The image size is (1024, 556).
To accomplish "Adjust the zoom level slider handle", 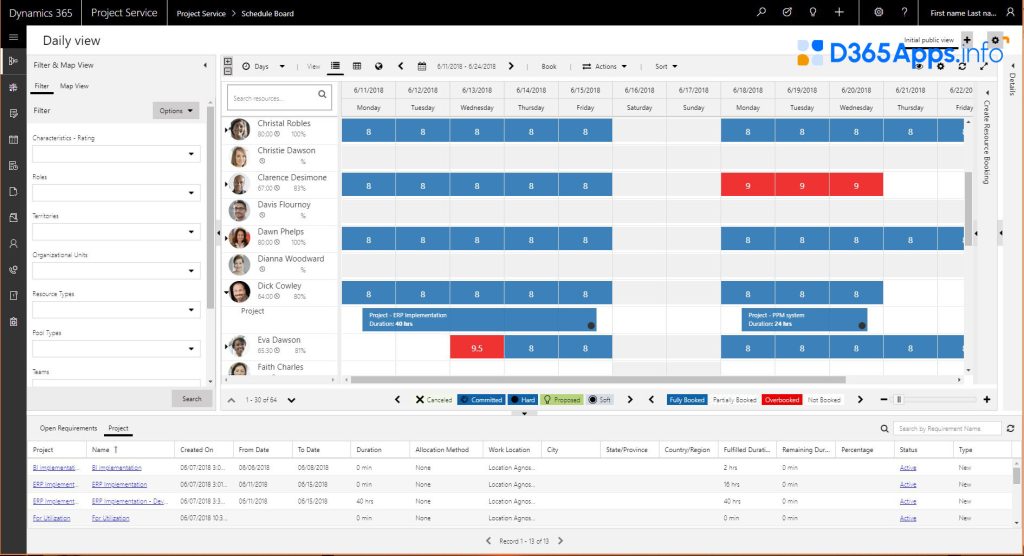I will point(899,399).
